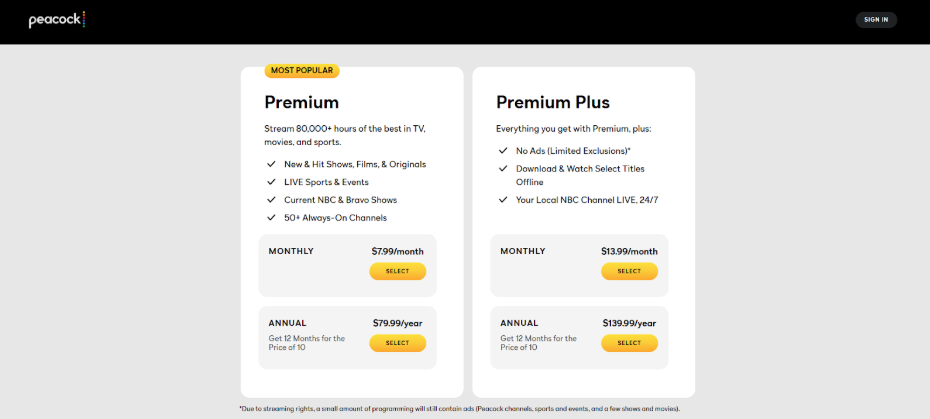The height and width of the screenshot is (419, 930).
Task: Click the Peacock logo
Action: coord(57,20)
